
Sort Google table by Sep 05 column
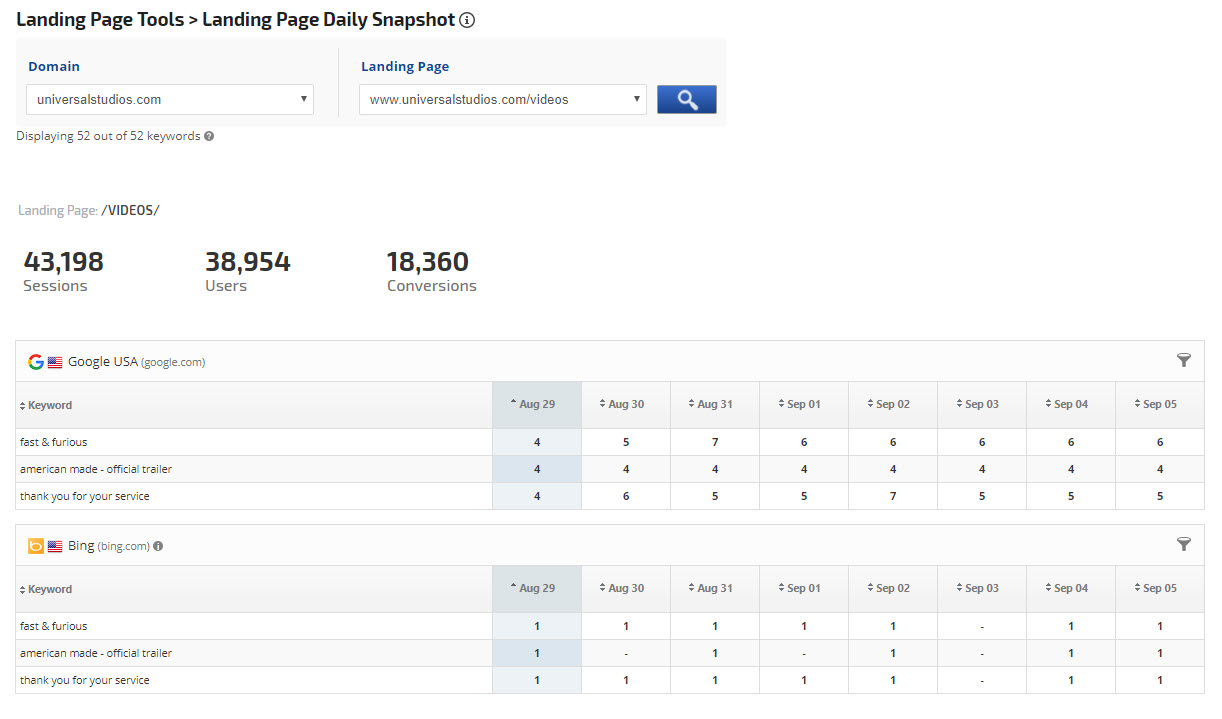pos(1159,404)
